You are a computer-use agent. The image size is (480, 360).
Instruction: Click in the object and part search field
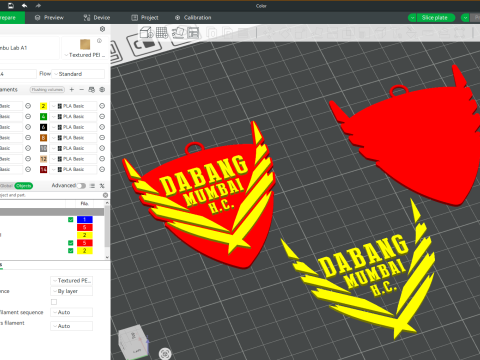50,195
